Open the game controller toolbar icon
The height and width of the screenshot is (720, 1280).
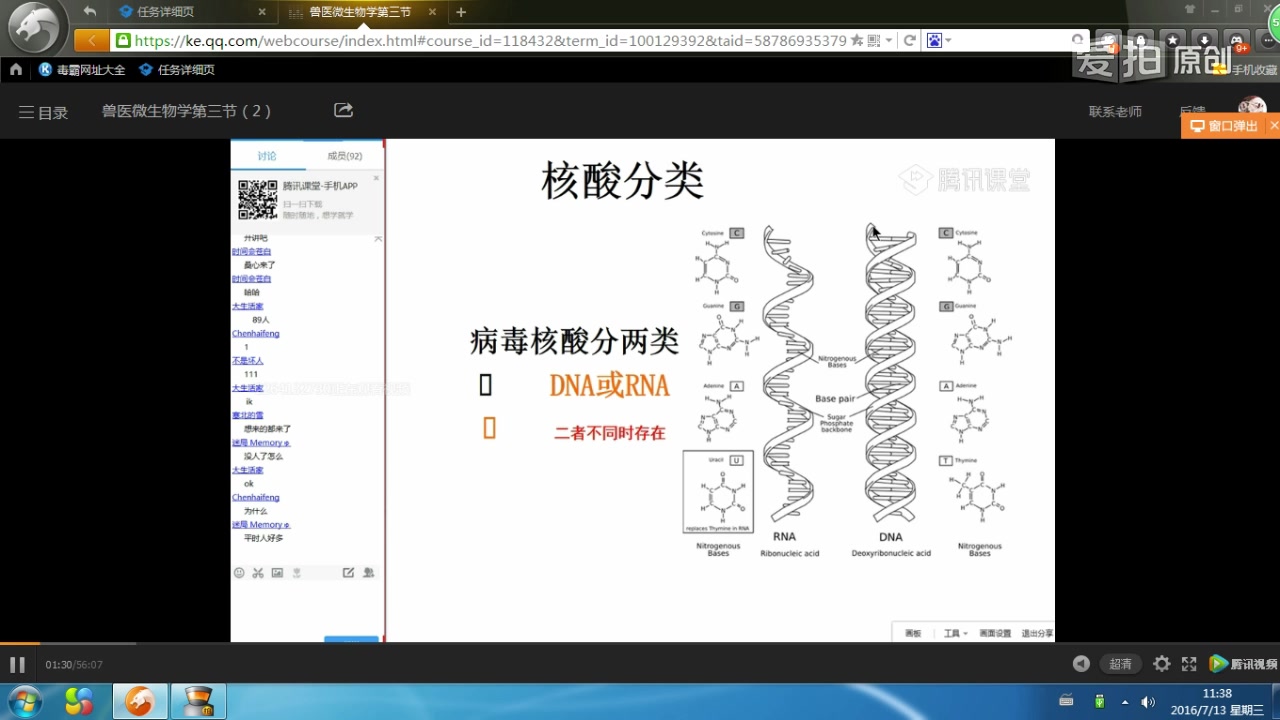[x=1237, y=42]
